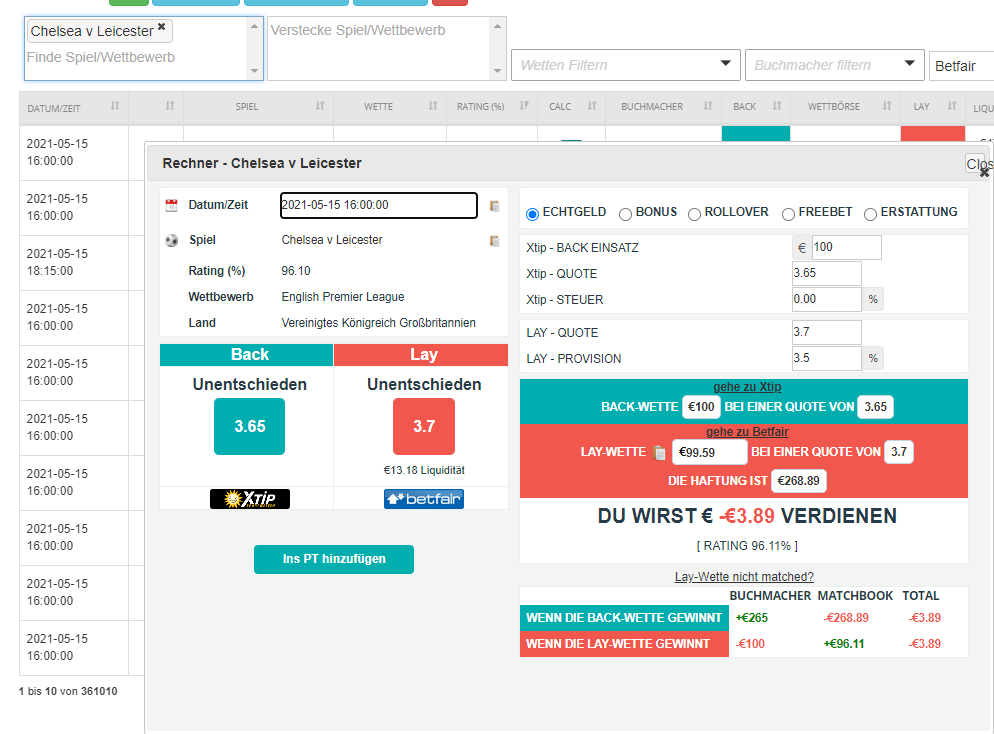Click the liability value €268.89
The height and width of the screenshot is (734, 994).
click(798, 481)
